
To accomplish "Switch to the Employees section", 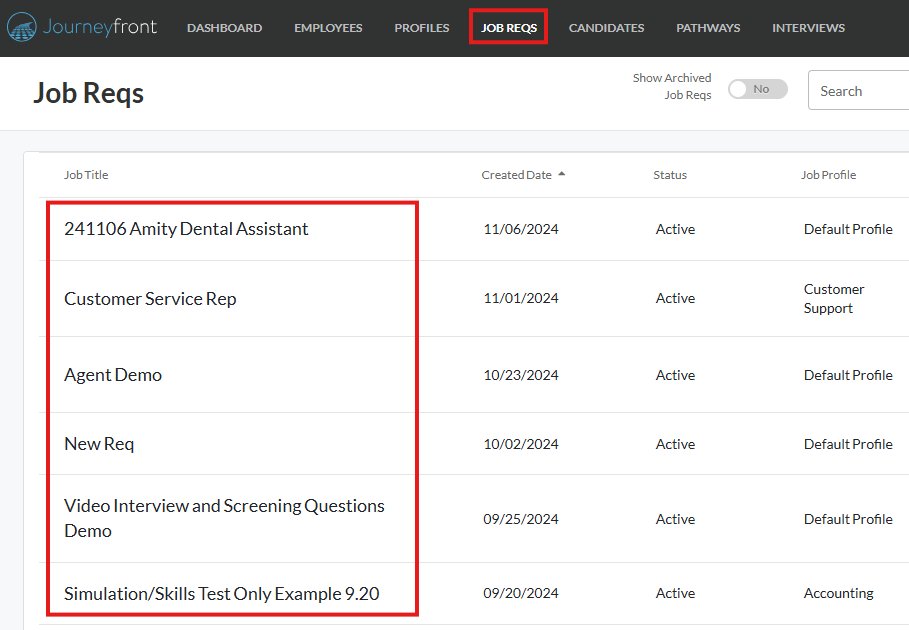I will coord(327,28).
